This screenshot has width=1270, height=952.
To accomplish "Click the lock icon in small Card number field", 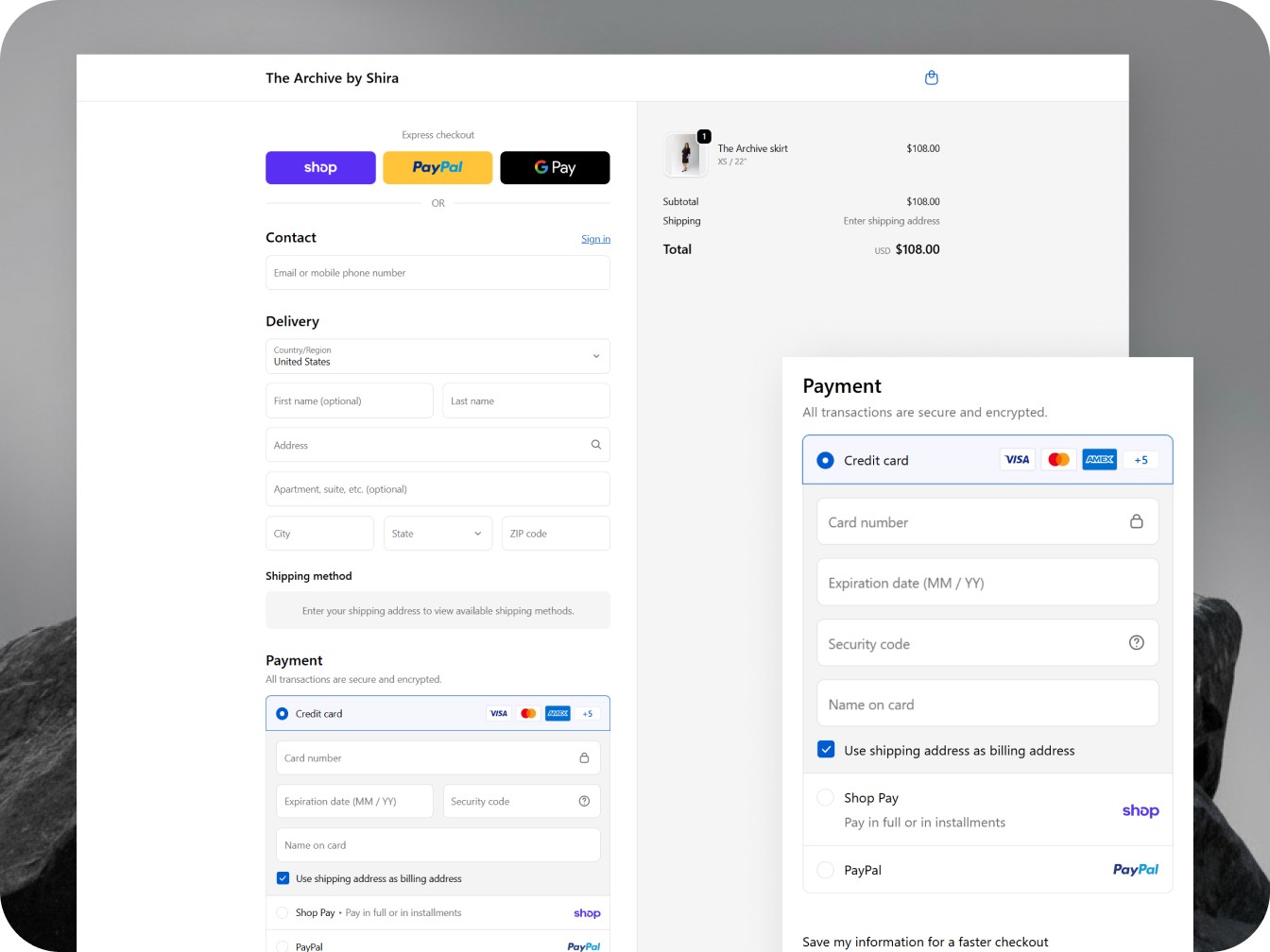I will pyautogui.click(x=584, y=757).
